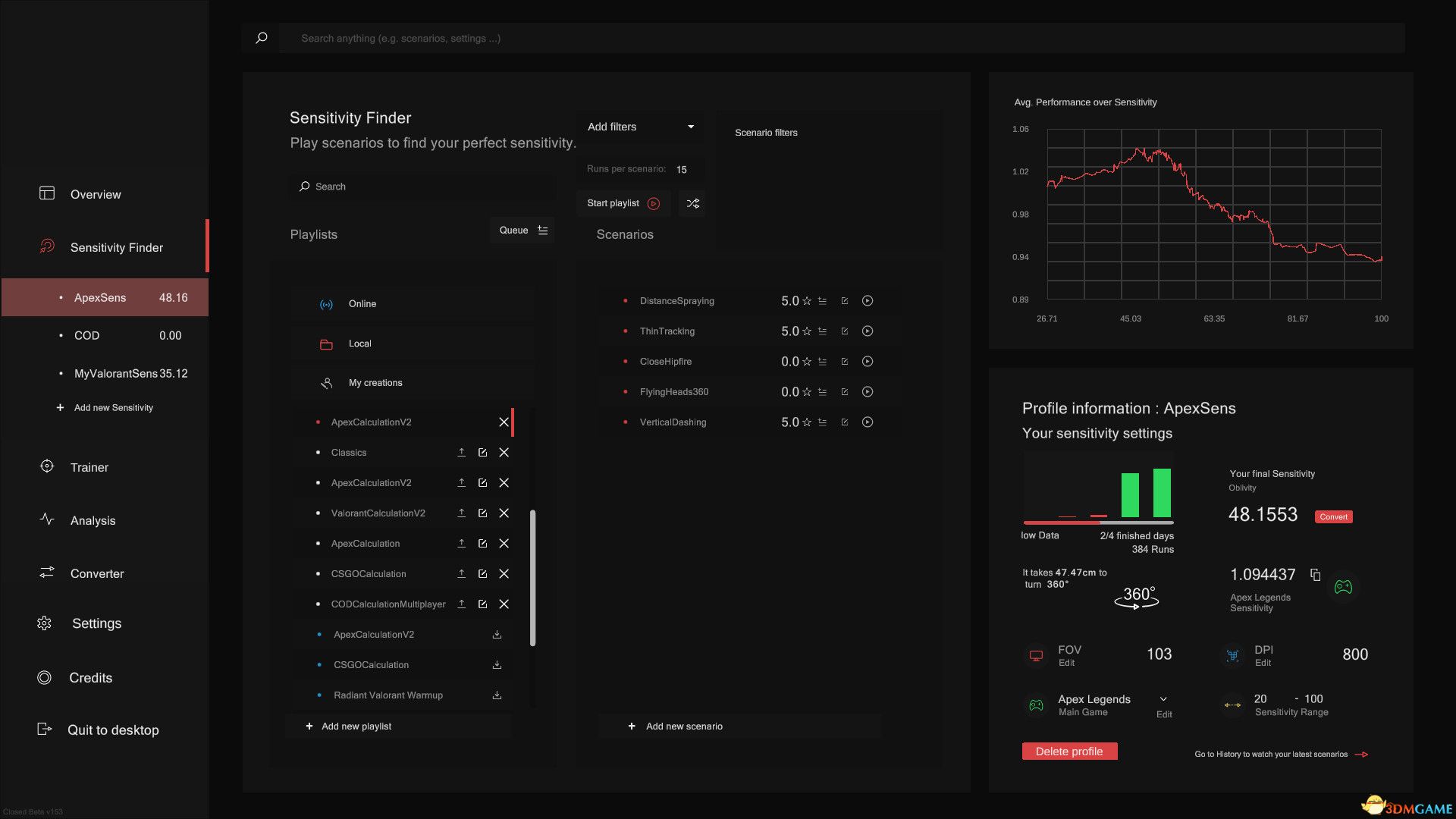Upload the Classics playlist
Image resolution: width=1456 pixels, height=819 pixels.
(461, 453)
